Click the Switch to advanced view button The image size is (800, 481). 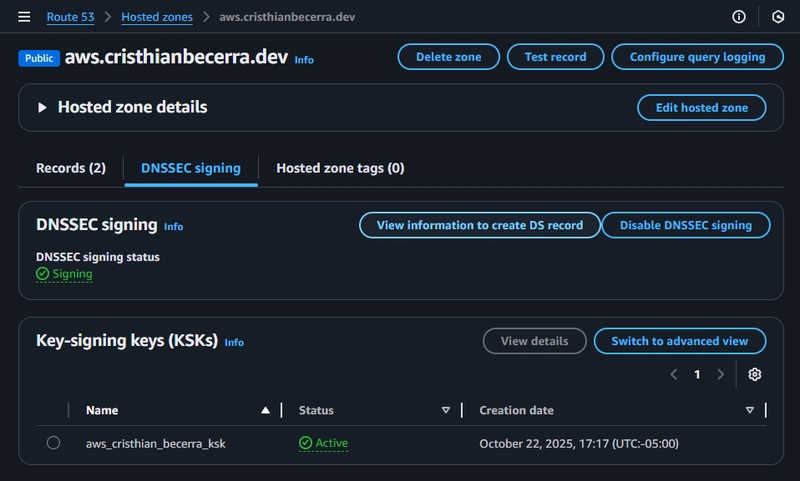(679, 341)
